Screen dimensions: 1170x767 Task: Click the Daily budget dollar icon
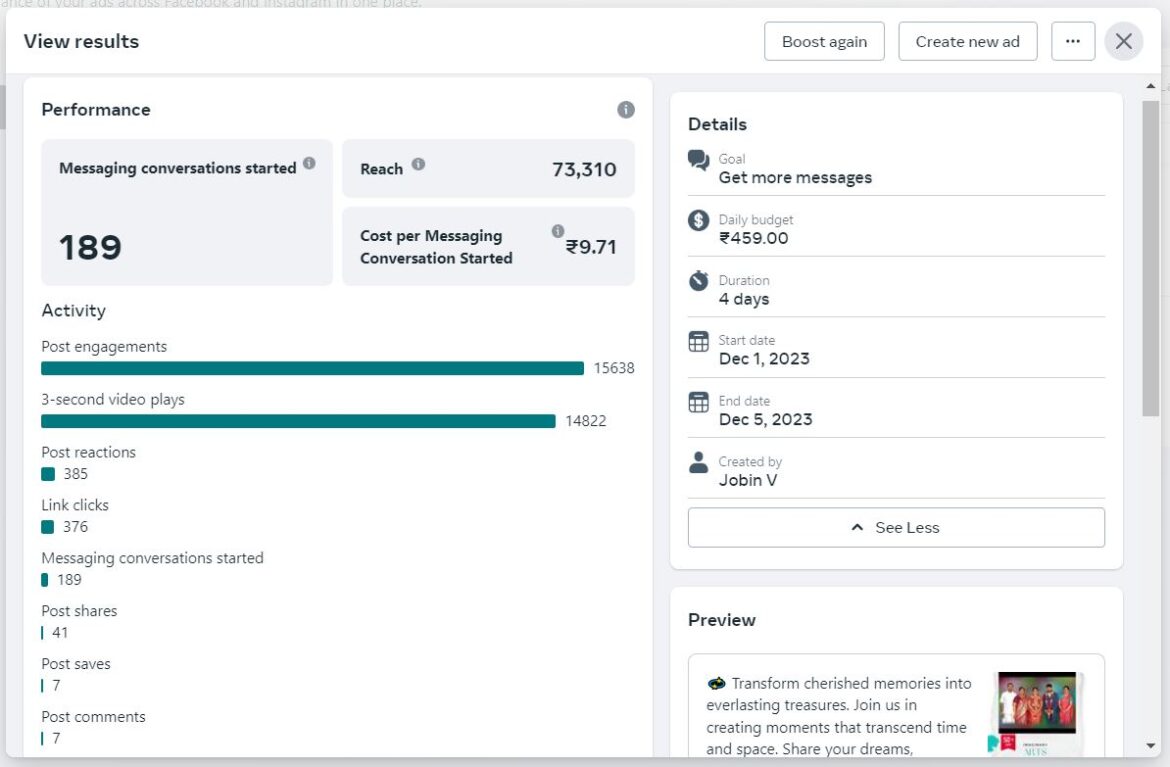[698, 221]
